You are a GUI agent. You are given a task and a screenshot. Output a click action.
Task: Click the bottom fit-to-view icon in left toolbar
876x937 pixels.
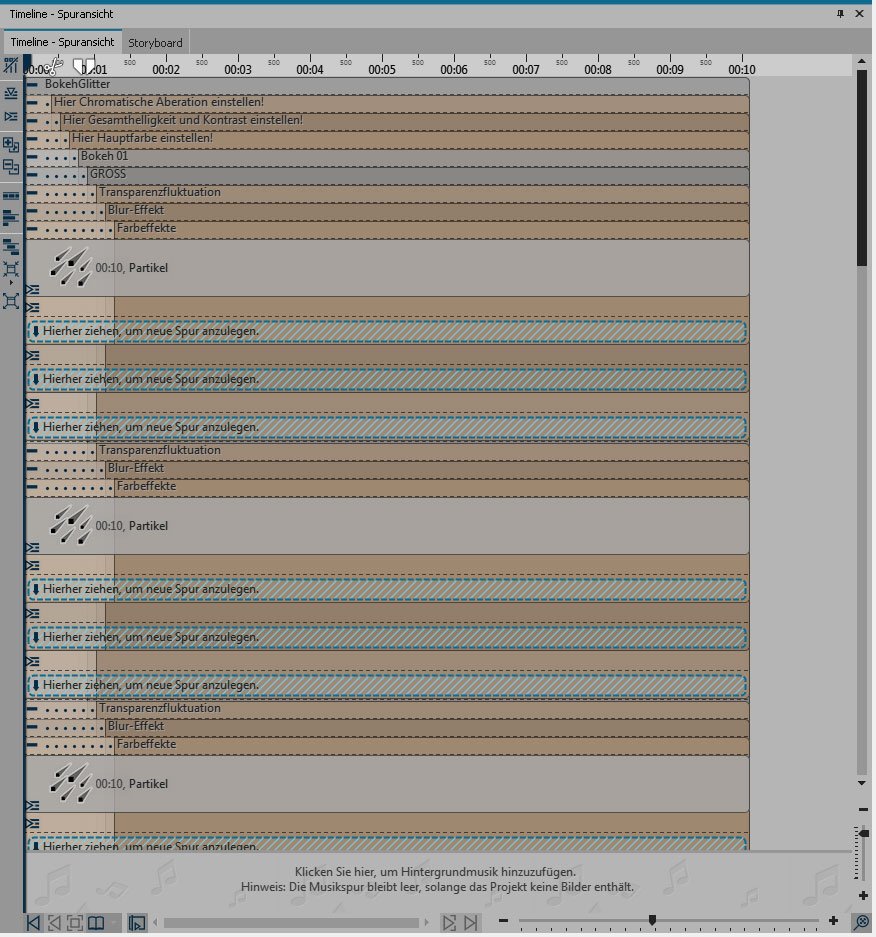(11, 300)
